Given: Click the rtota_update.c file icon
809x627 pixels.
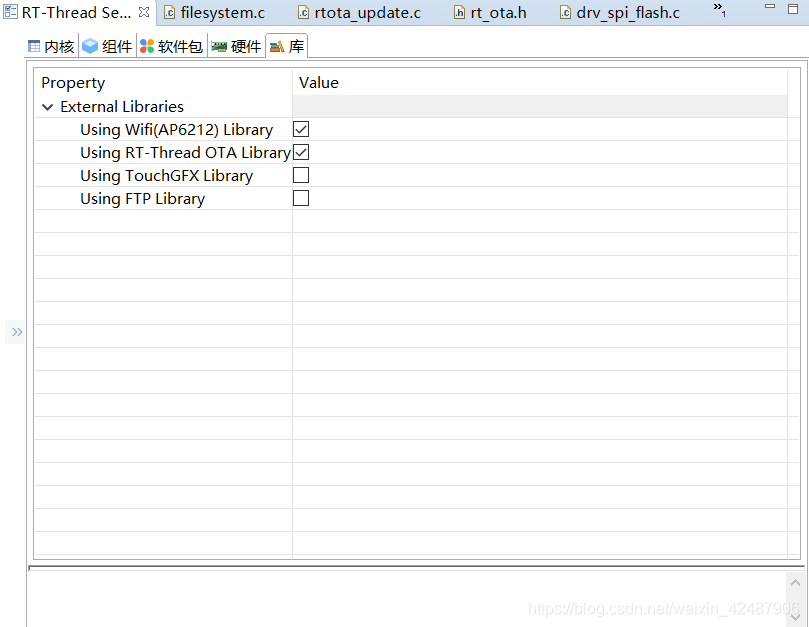Looking at the screenshot, I should (x=303, y=12).
